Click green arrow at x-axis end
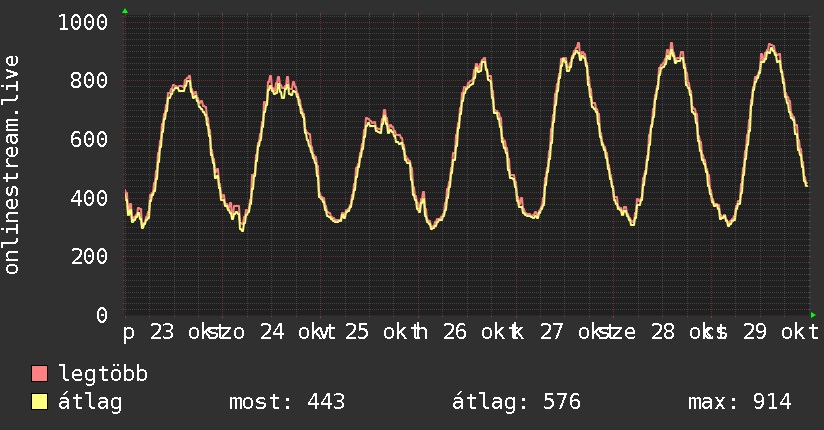Screen dimensions: 824x430 [813, 315]
